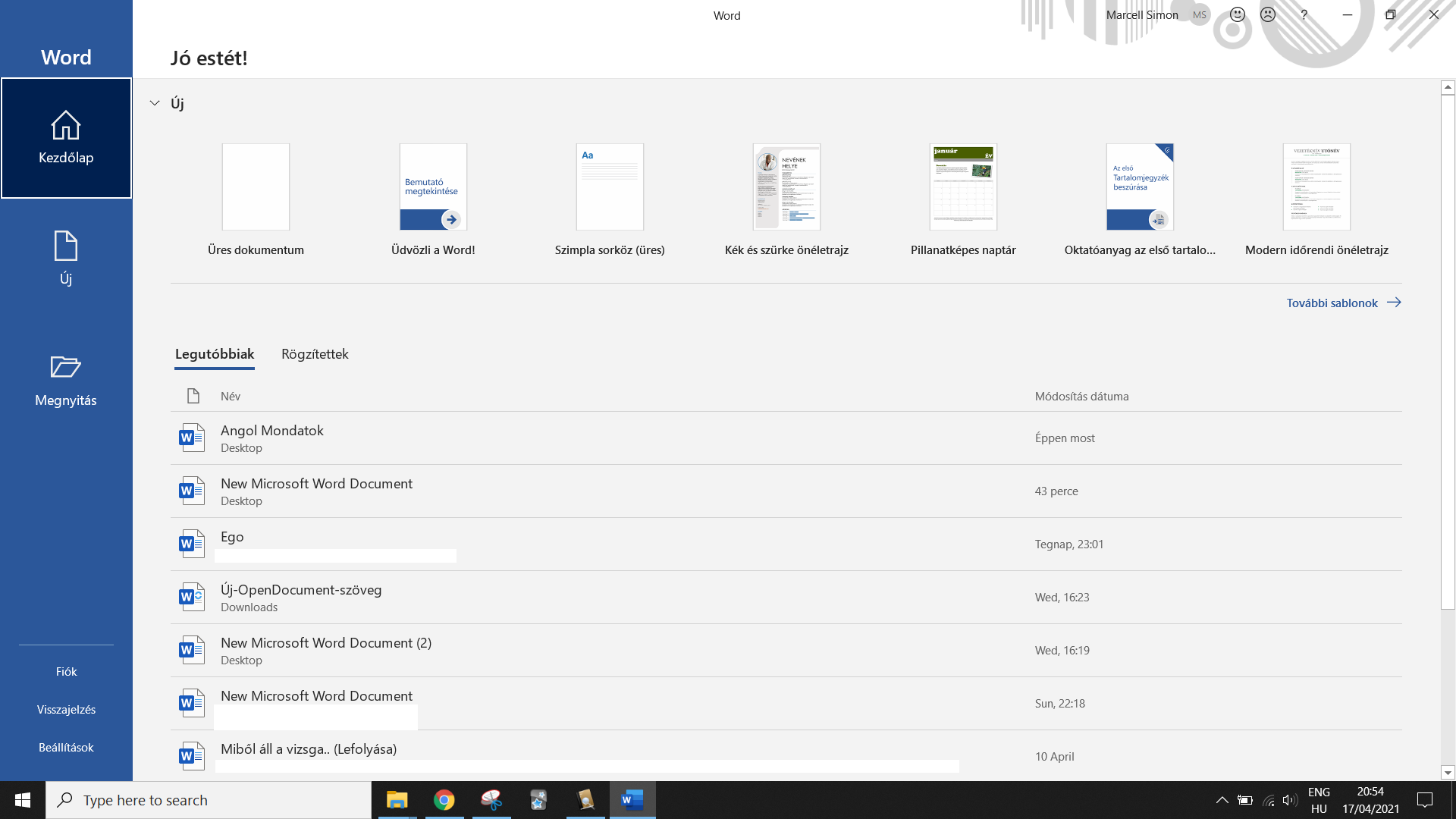Click the Név column header
Viewport: 1456px width, 819px height.
tap(231, 397)
